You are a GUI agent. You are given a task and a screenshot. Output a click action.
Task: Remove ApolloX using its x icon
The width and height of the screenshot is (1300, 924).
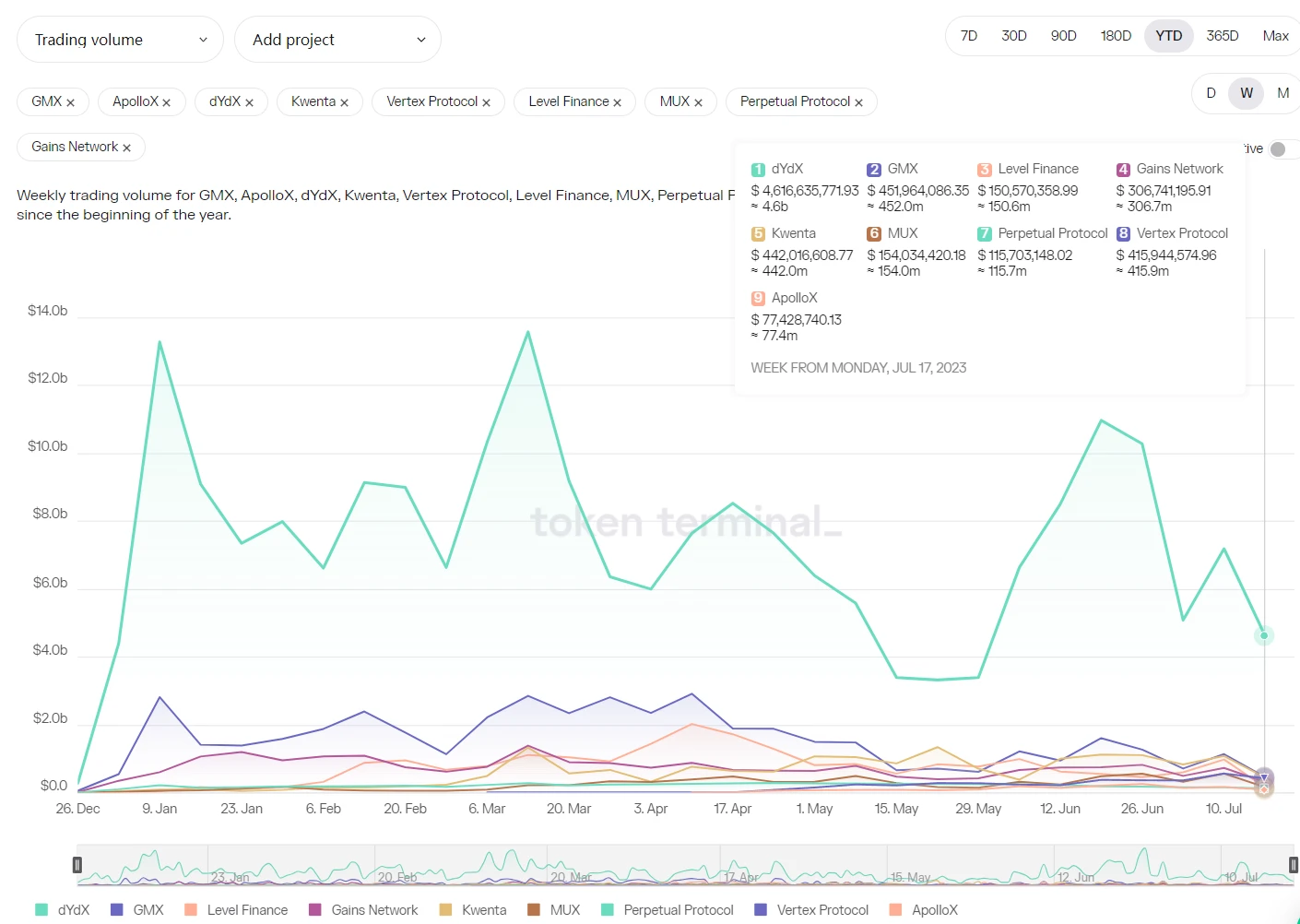tap(166, 102)
